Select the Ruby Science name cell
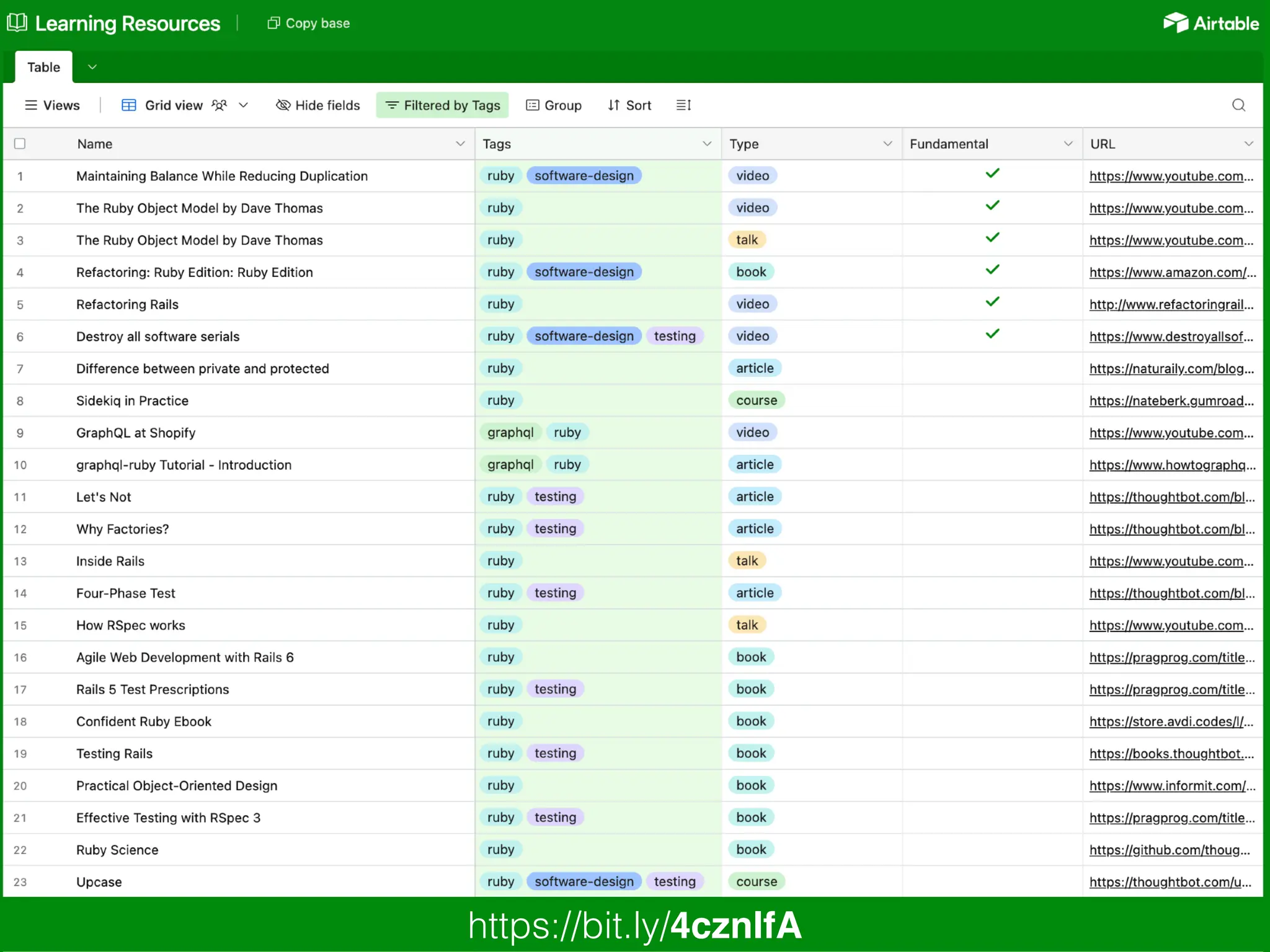Image resolution: width=1270 pixels, height=952 pixels. 117,850
